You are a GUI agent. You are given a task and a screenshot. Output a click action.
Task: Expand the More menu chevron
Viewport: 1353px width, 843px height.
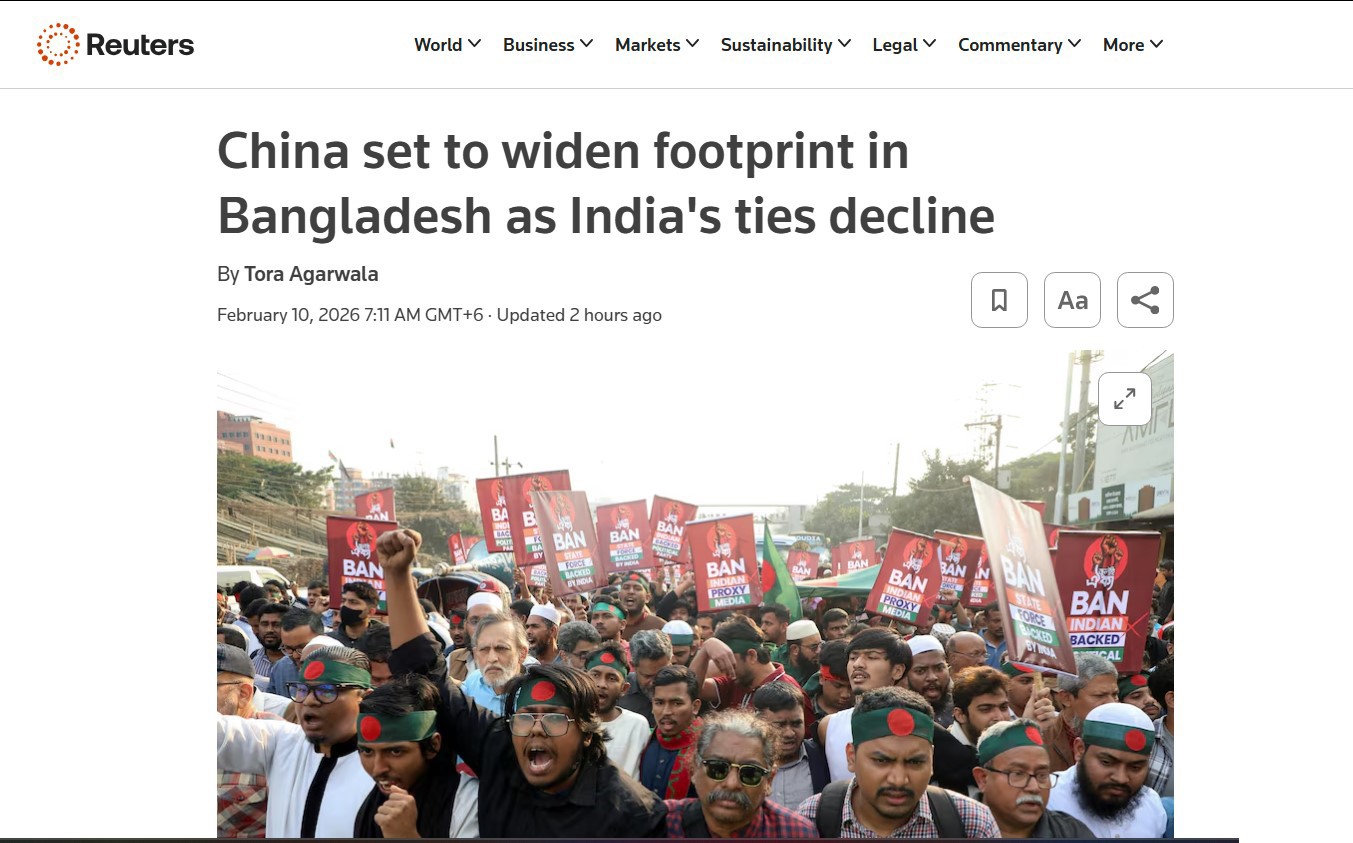[1156, 44]
